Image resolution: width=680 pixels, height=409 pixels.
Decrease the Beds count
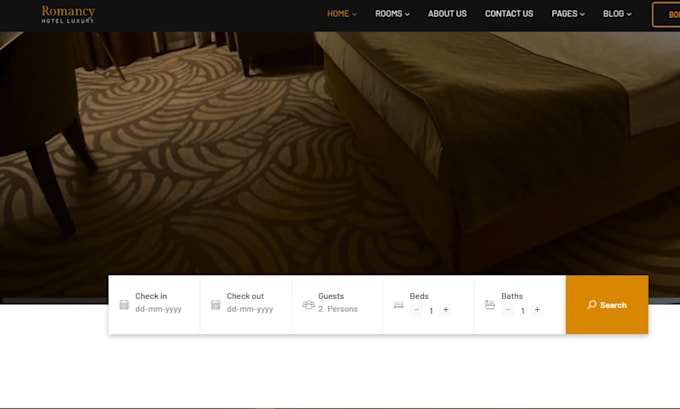coord(416,310)
